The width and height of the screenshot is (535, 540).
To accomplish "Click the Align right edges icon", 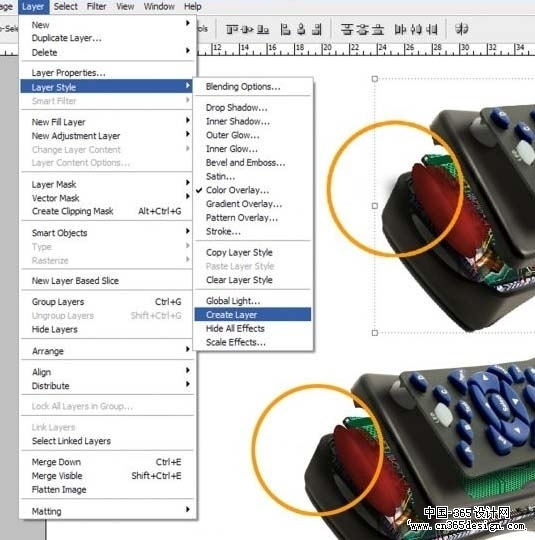I will (x=317, y=30).
